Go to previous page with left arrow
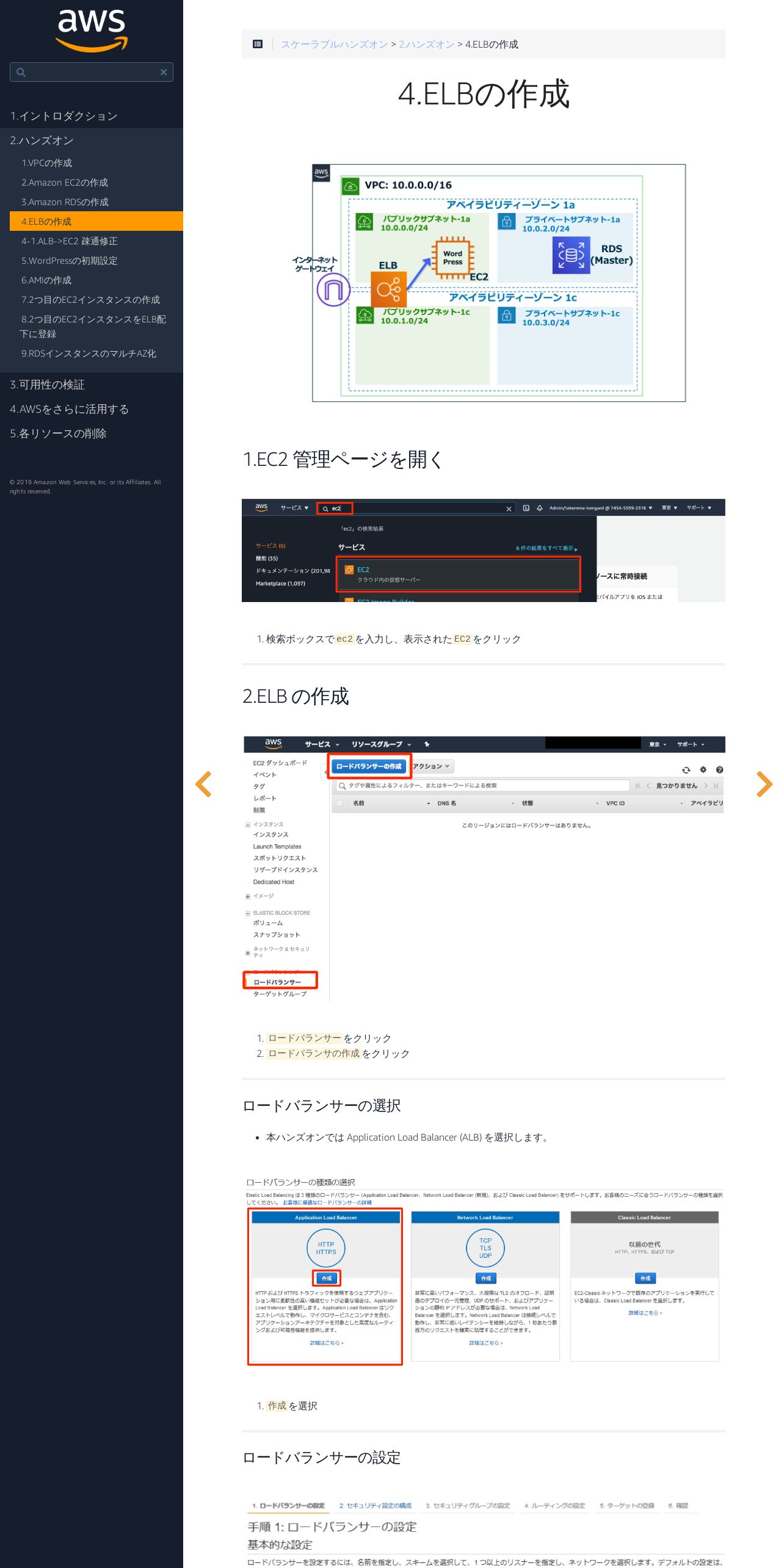Viewport: 784px width, 1568px height. (203, 784)
